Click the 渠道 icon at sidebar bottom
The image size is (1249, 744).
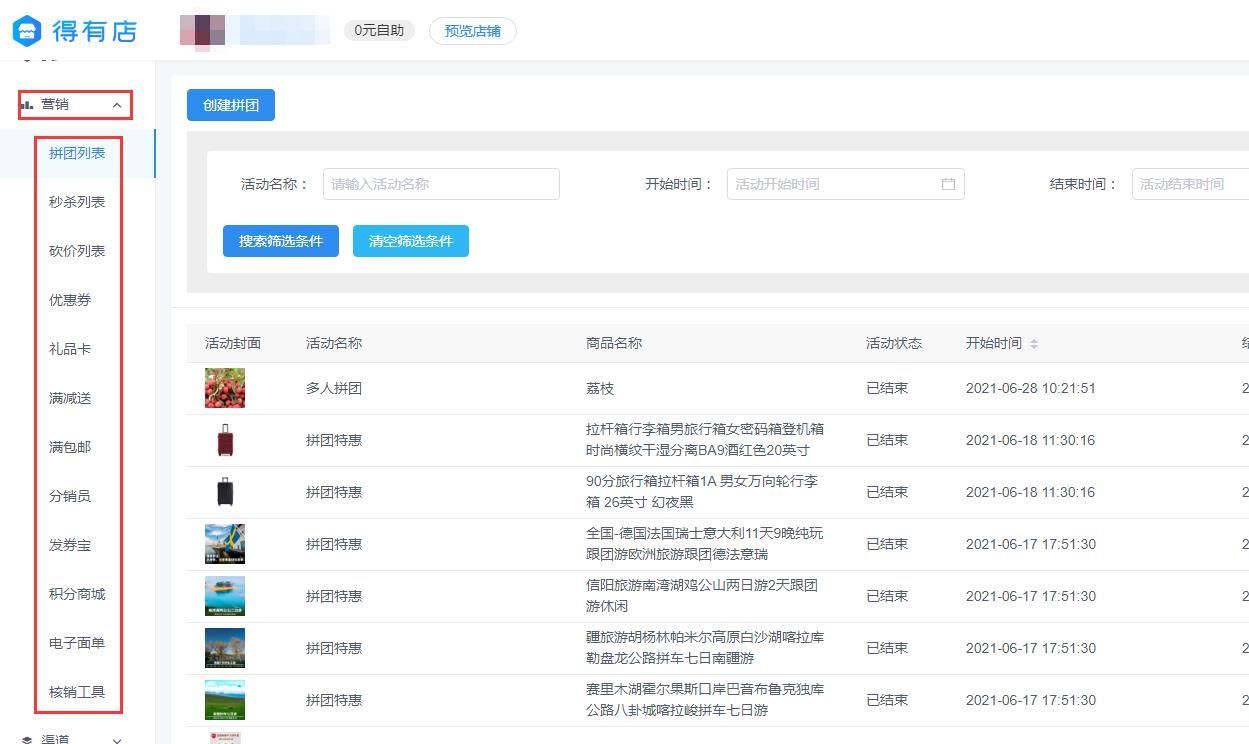pyautogui.click(x=25, y=738)
